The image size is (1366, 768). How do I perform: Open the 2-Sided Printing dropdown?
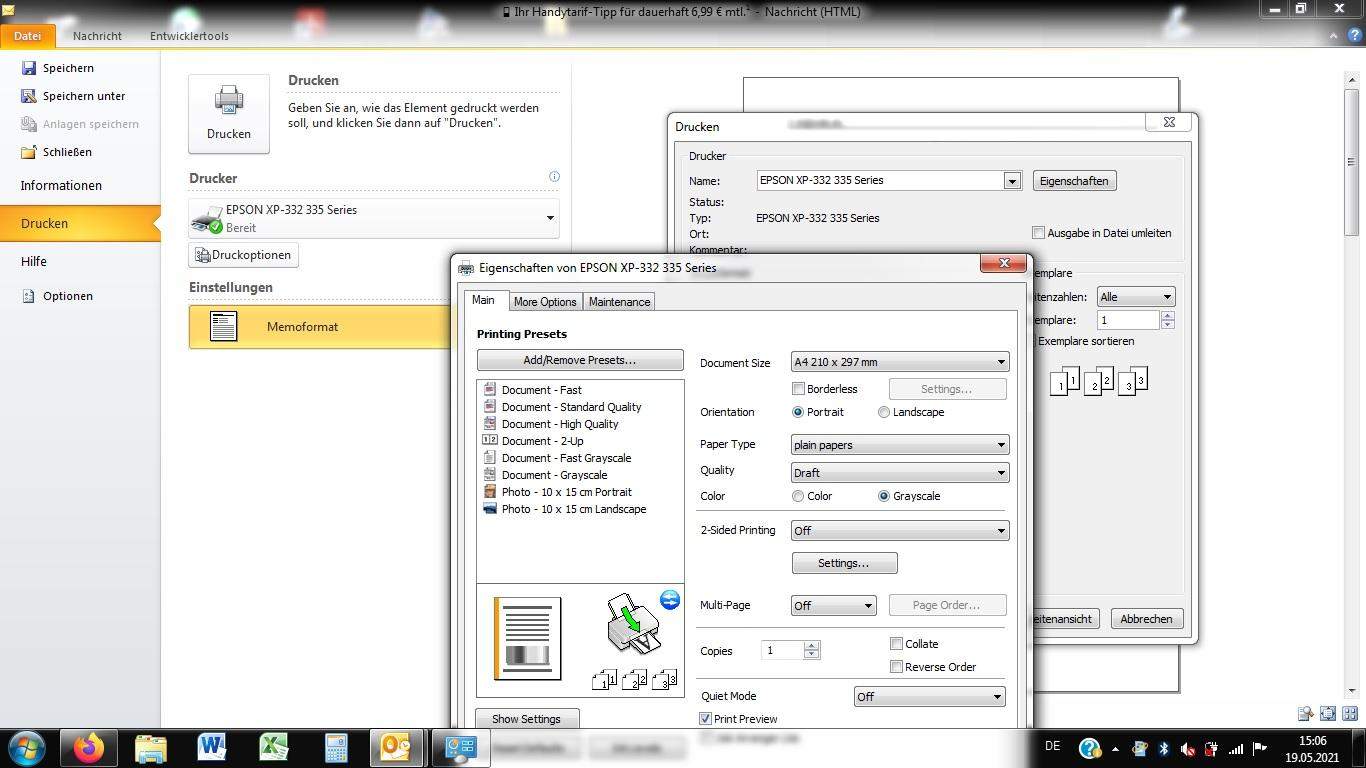(x=900, y=531)
